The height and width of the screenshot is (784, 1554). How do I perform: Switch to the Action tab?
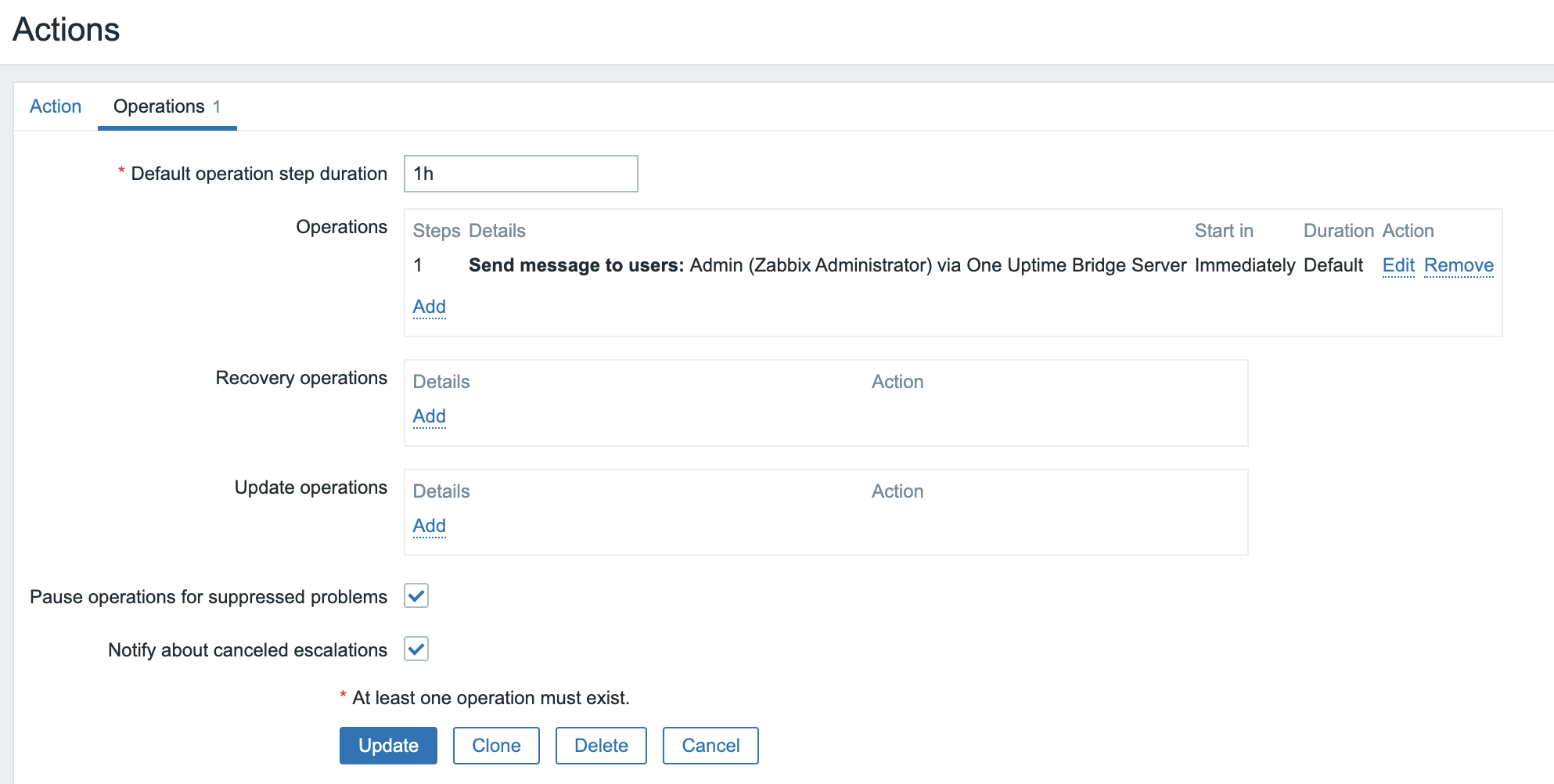click(56, 106)
